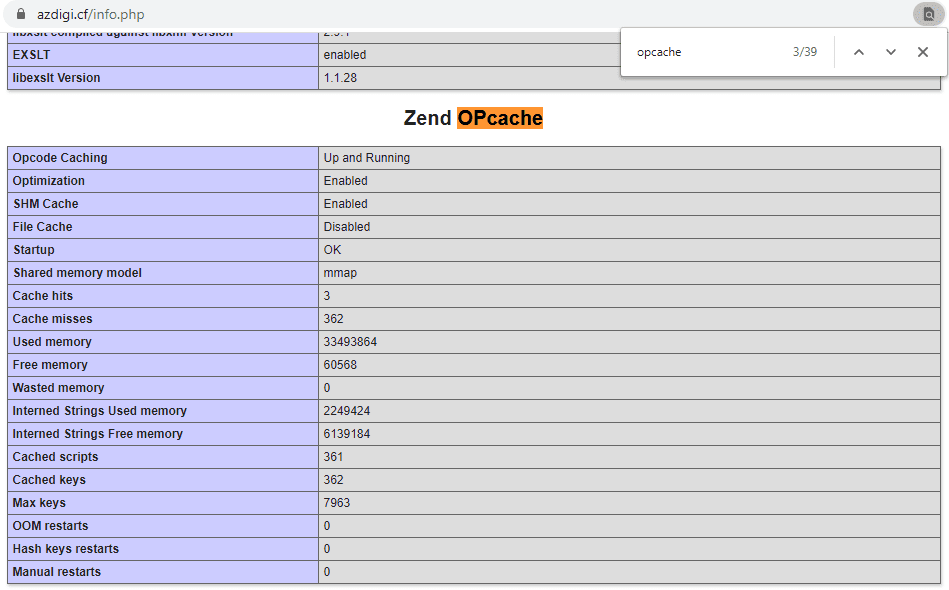Jump to next search match arrow
The width and height of the screenshot is (949, 590).
(890, 52)
